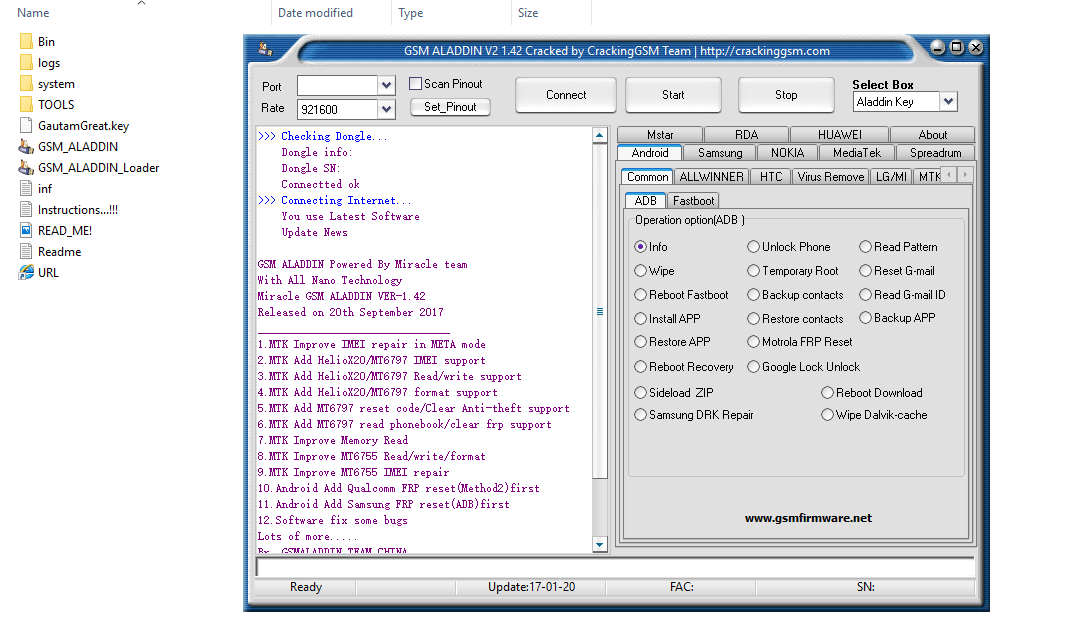Select Readme text file icon

click(26, 252)
